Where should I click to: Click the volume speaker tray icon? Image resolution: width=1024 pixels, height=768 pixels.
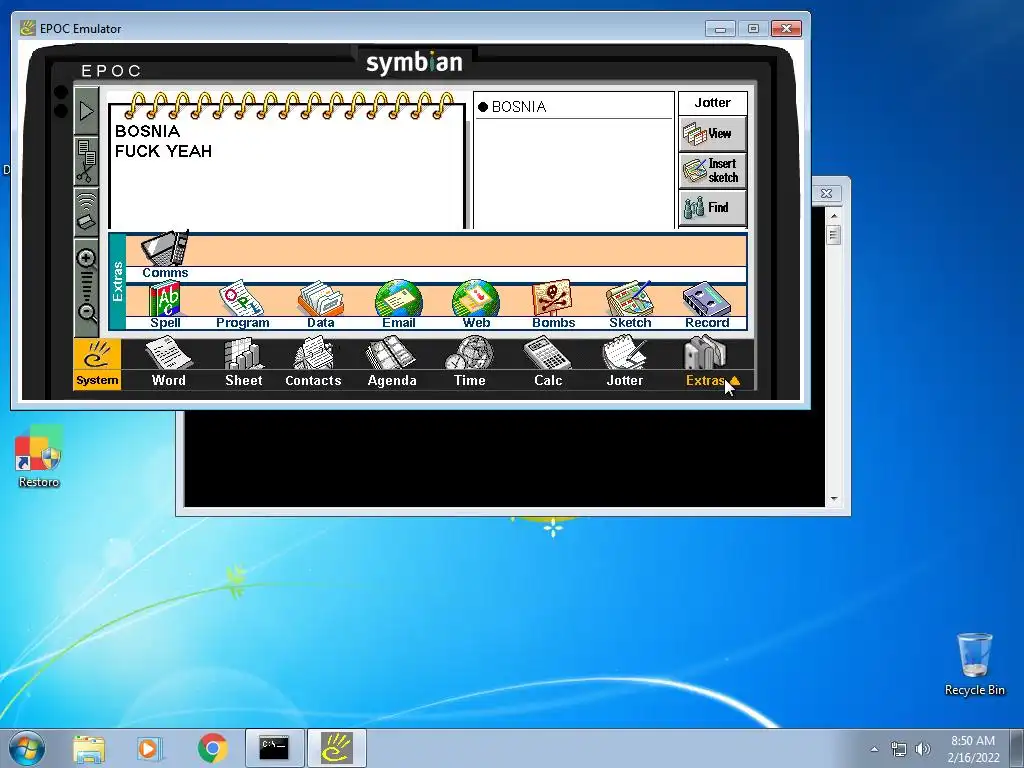coord(923,749)
